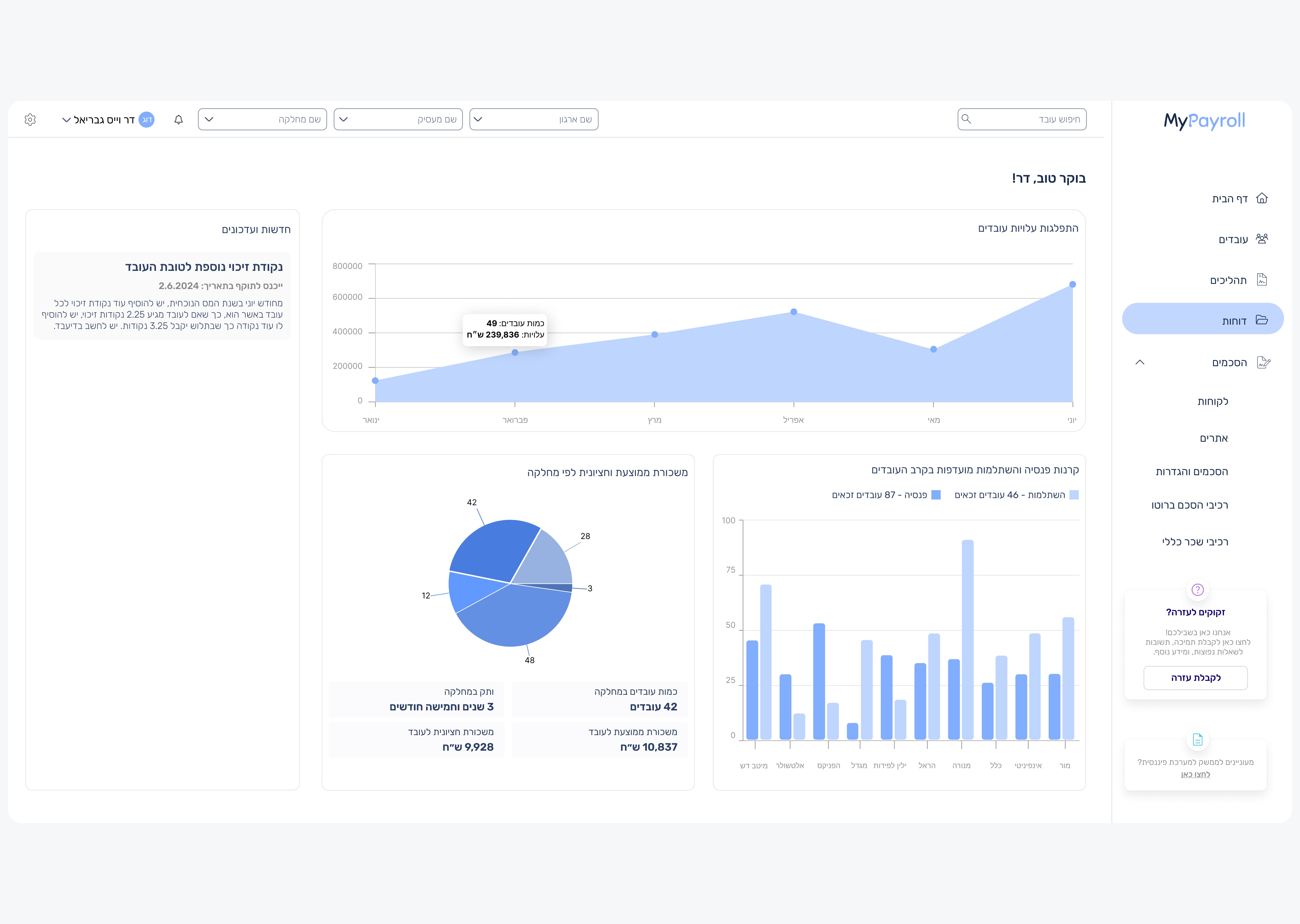This screenshot has width=1300, height=924.
Task: Click the התפלגות עלויות עובדים chart title
Action: click(x=1028, y=228)
